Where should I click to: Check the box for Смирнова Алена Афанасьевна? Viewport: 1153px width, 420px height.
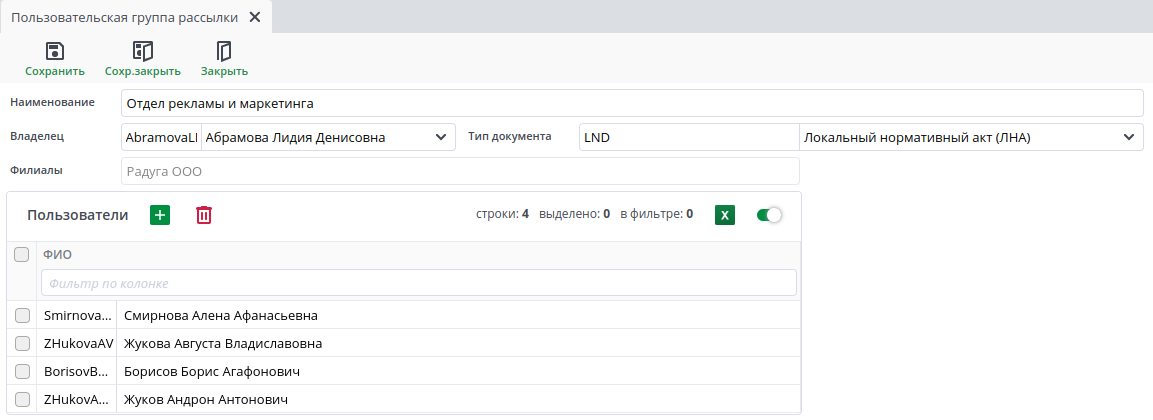coord(22,316)
